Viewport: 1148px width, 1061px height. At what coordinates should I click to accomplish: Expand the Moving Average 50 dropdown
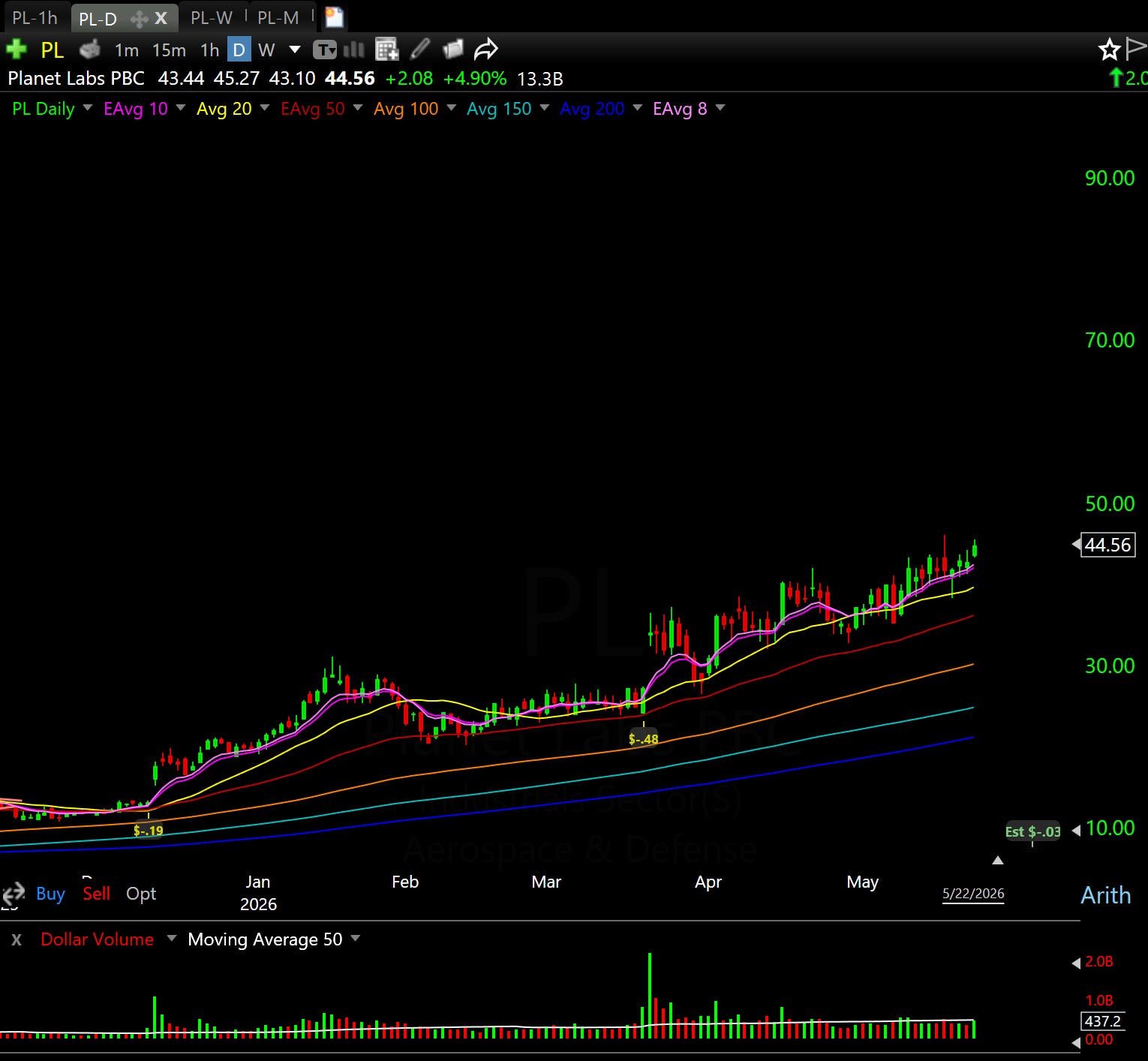point(355,938)
